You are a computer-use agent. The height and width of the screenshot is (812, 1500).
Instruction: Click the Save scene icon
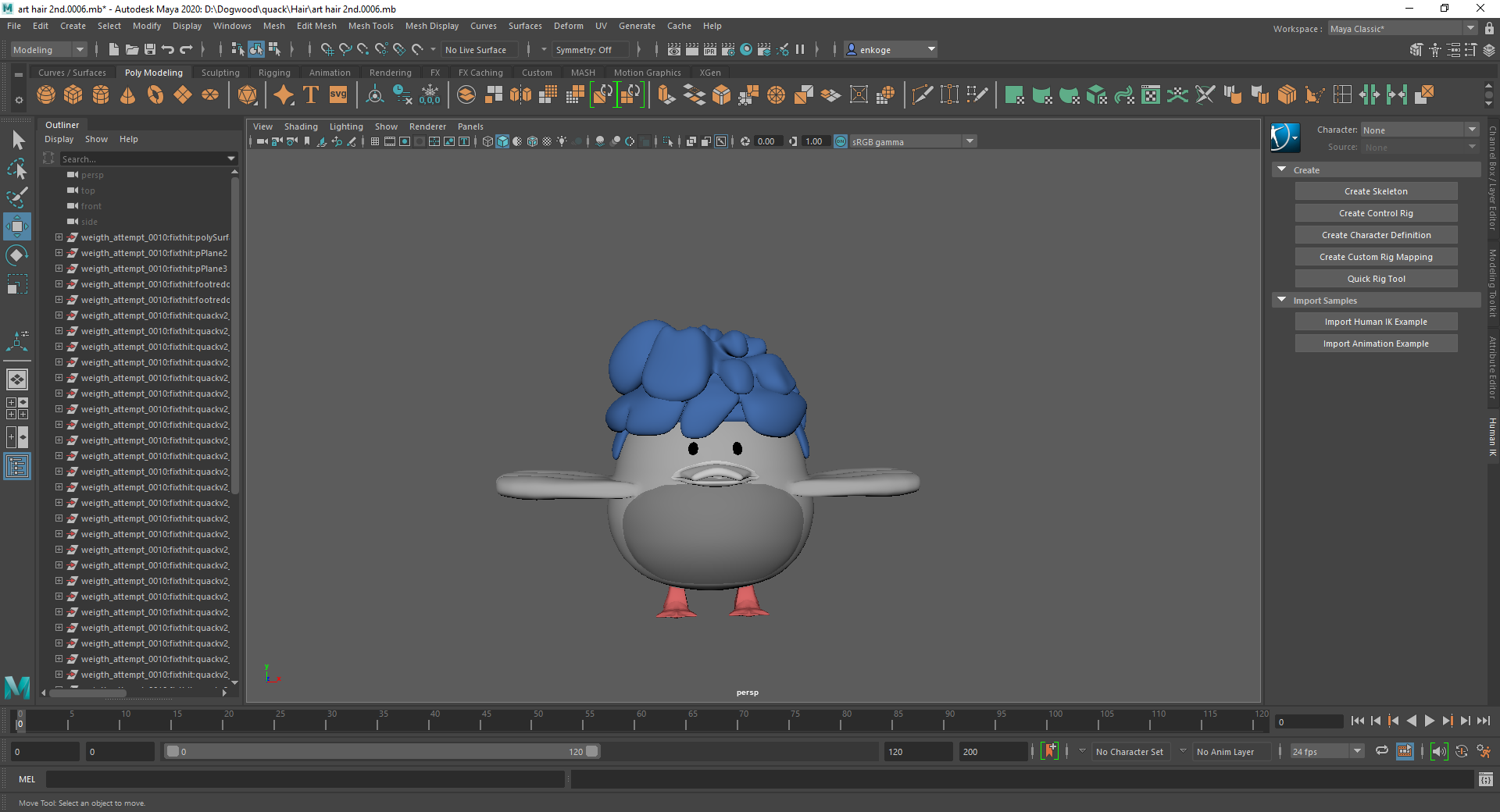[150, 49]
